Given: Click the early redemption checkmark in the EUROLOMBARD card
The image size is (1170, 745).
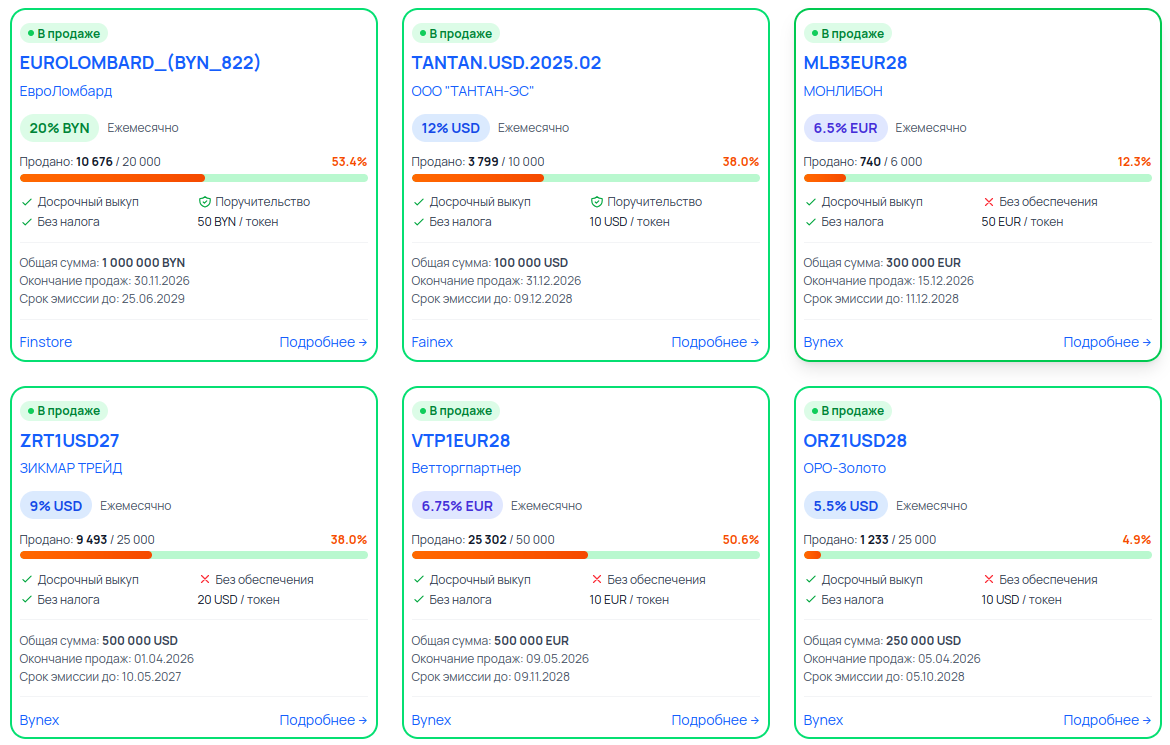Looking at the screenshot, I should pos(27,202).
